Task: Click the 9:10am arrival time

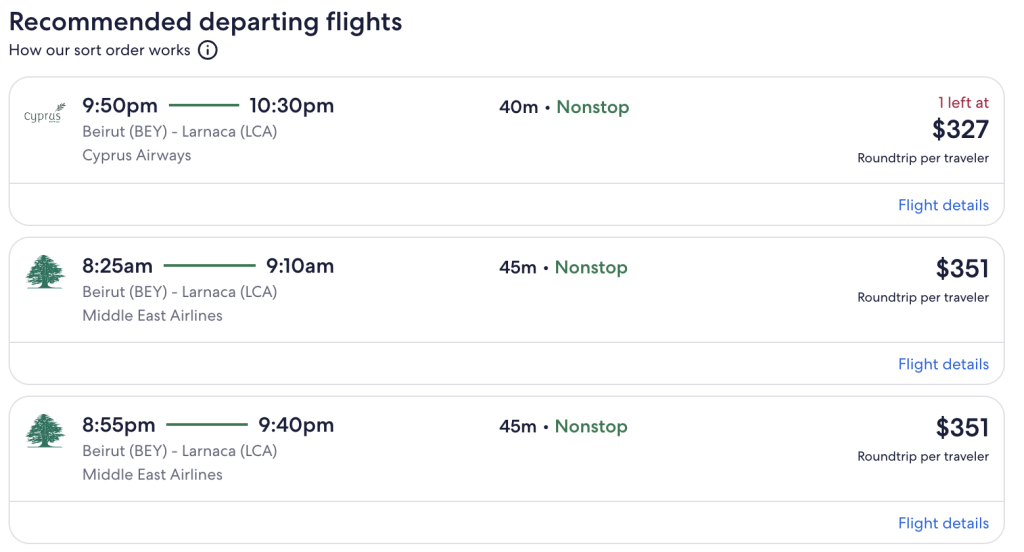Action: 300,266
